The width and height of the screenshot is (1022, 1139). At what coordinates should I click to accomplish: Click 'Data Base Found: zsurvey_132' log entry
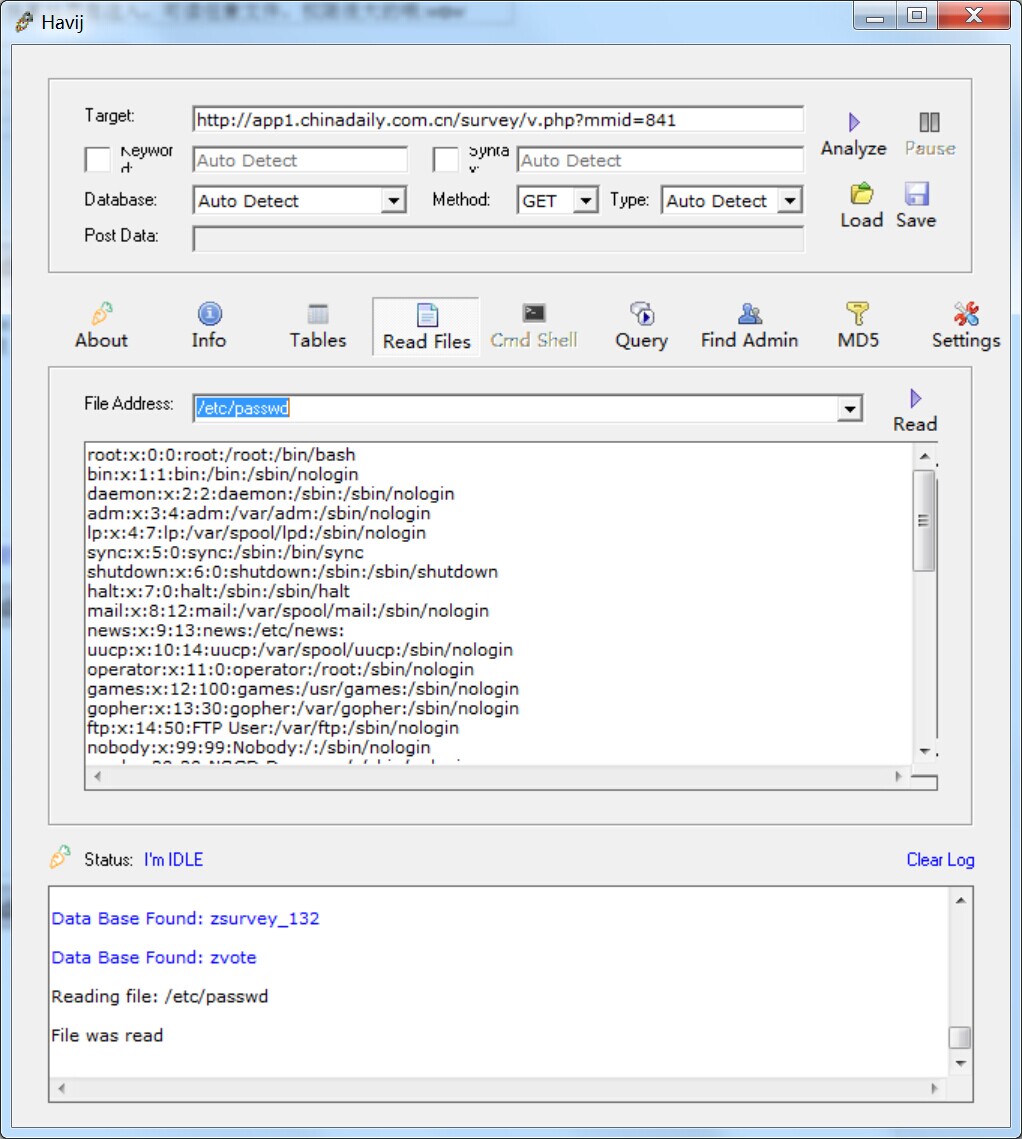(185, 919)
